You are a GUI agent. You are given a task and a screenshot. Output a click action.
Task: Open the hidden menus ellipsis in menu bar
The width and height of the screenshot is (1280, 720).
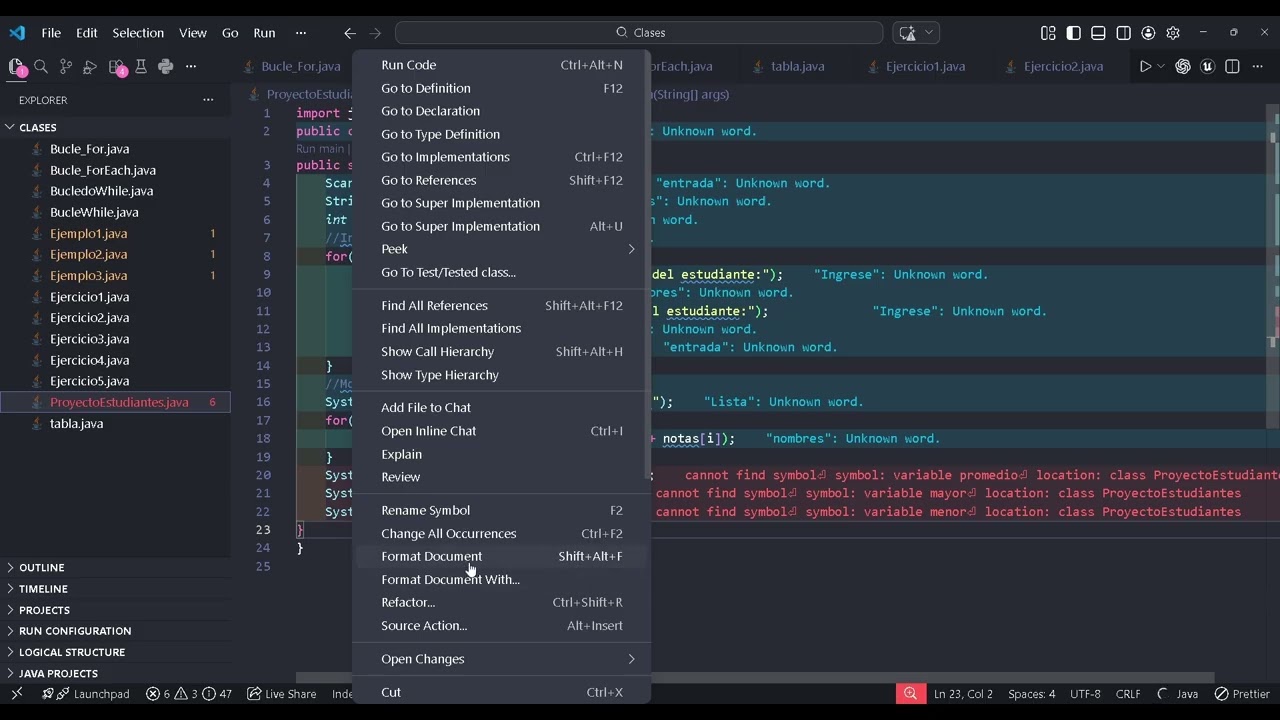click(x=301, y=33)
